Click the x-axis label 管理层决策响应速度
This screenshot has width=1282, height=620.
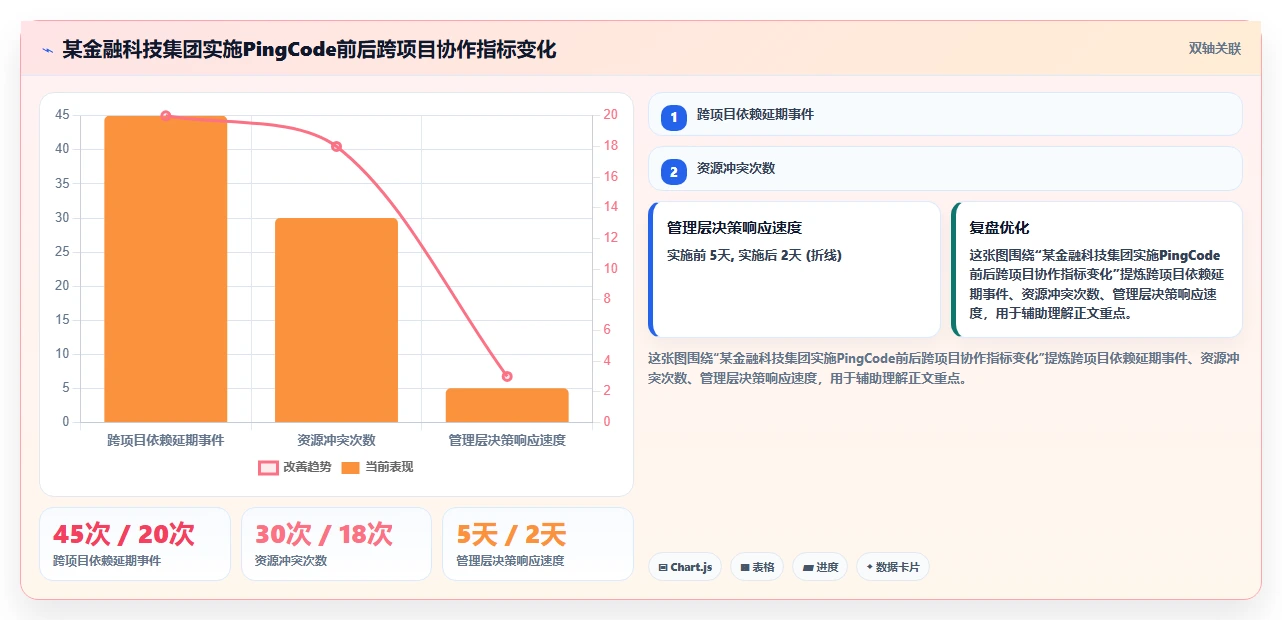pyautogui.click(x=507, y=440)
